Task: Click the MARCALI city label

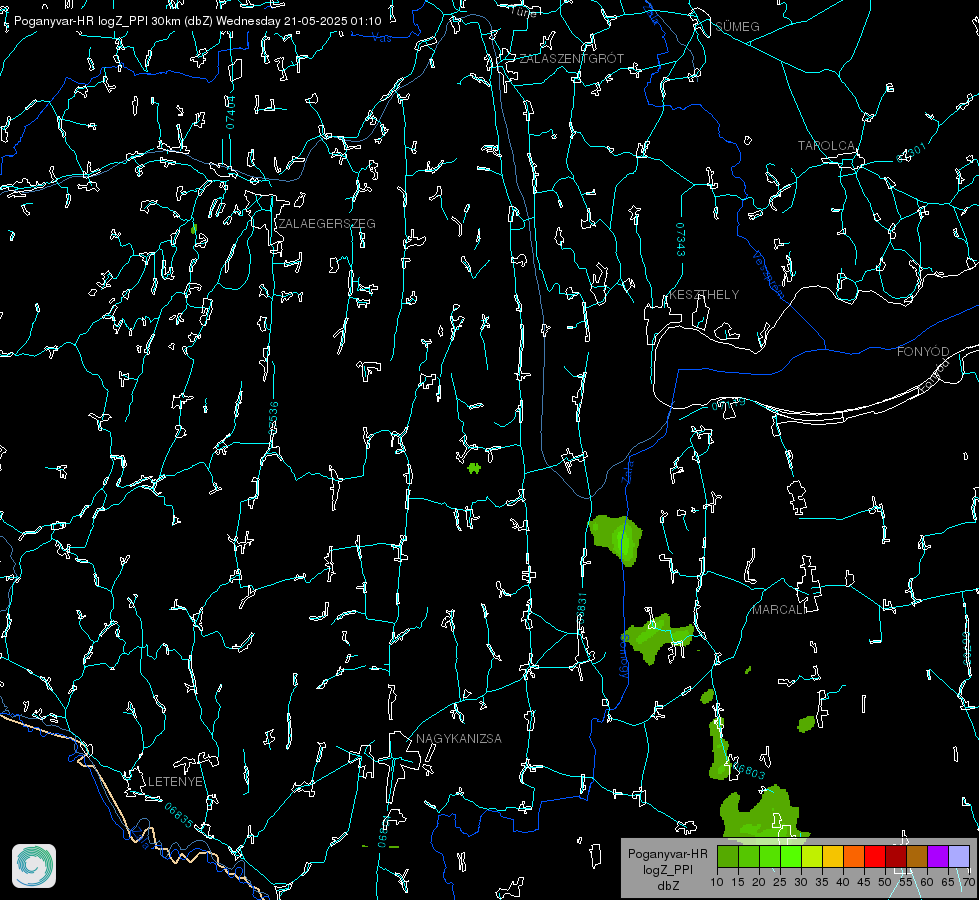Action: [779, 610]
